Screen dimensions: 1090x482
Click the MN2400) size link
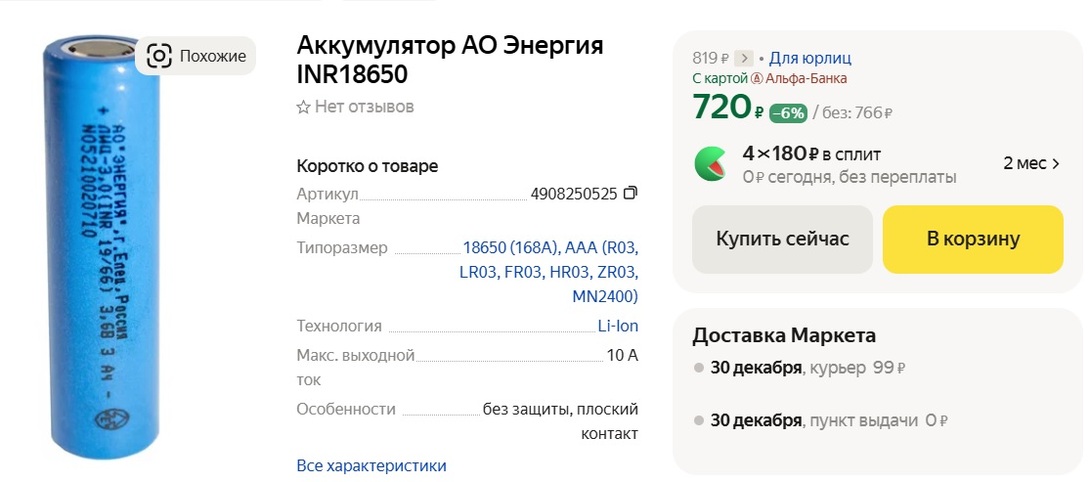point(604,296)
